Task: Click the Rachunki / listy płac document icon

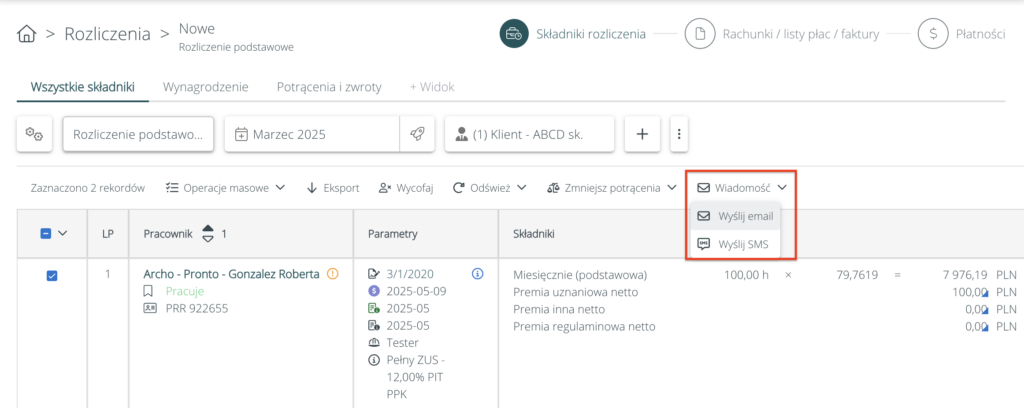Action: (700, 34)
